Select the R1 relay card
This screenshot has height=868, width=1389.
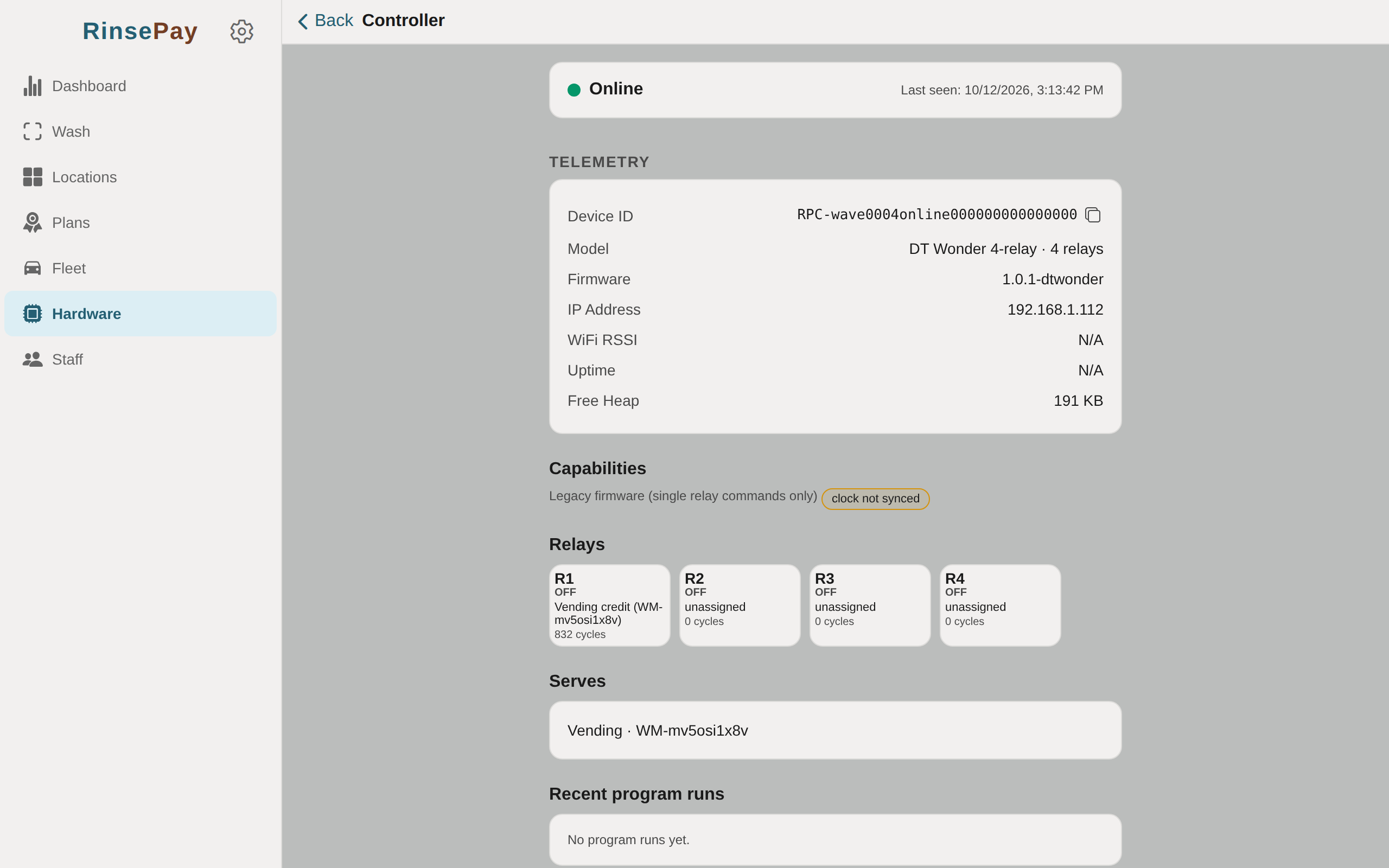point(609,605)
